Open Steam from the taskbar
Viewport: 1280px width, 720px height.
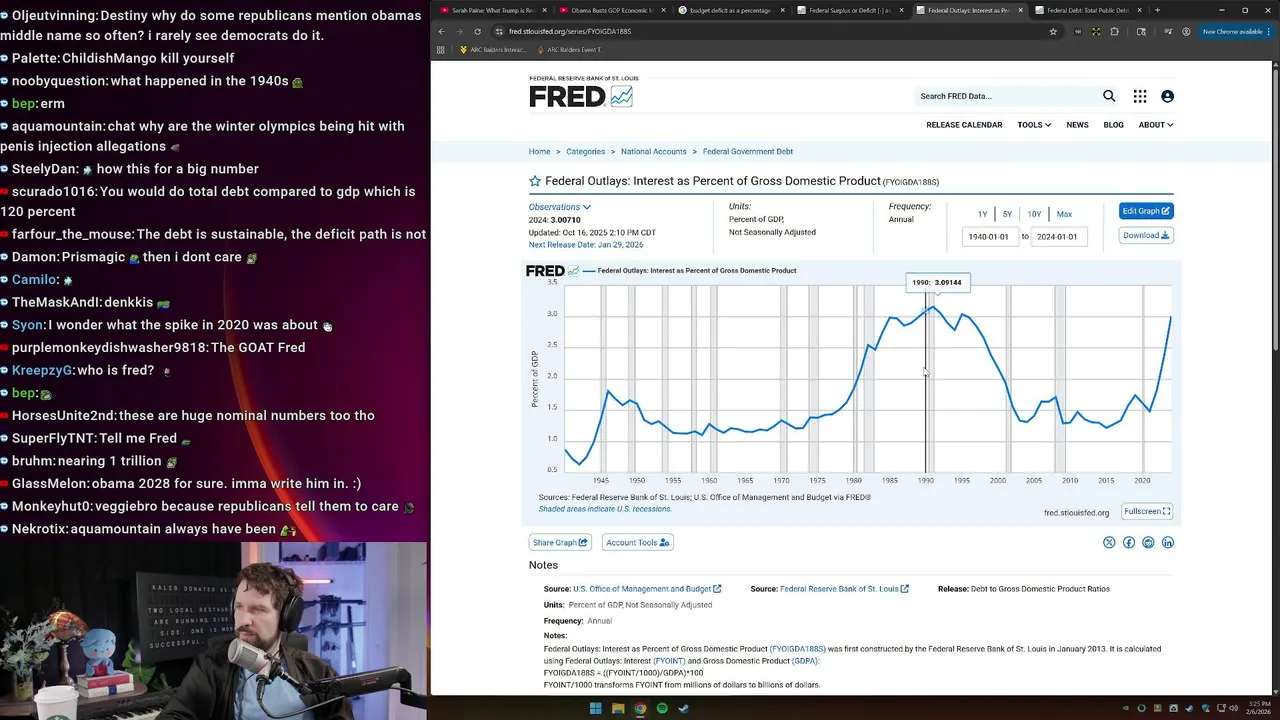(684, 708)
